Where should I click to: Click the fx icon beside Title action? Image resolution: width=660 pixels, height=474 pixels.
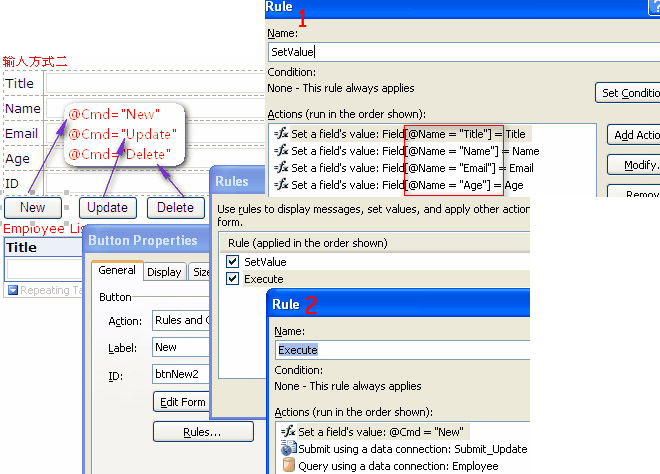pyautogui.click(x=281, y=133)
